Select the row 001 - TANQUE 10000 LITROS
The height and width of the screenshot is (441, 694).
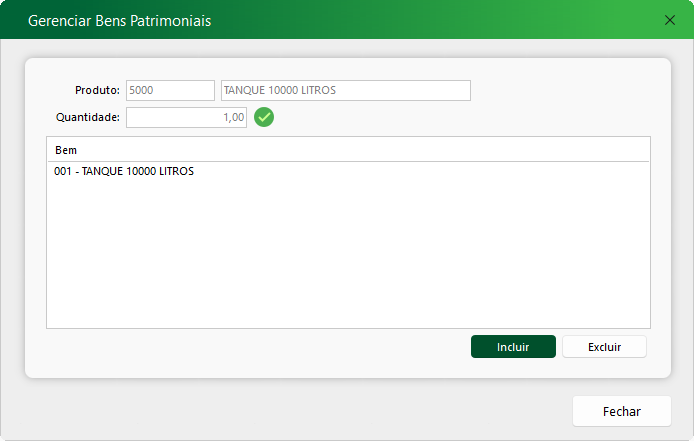[124, 171]
